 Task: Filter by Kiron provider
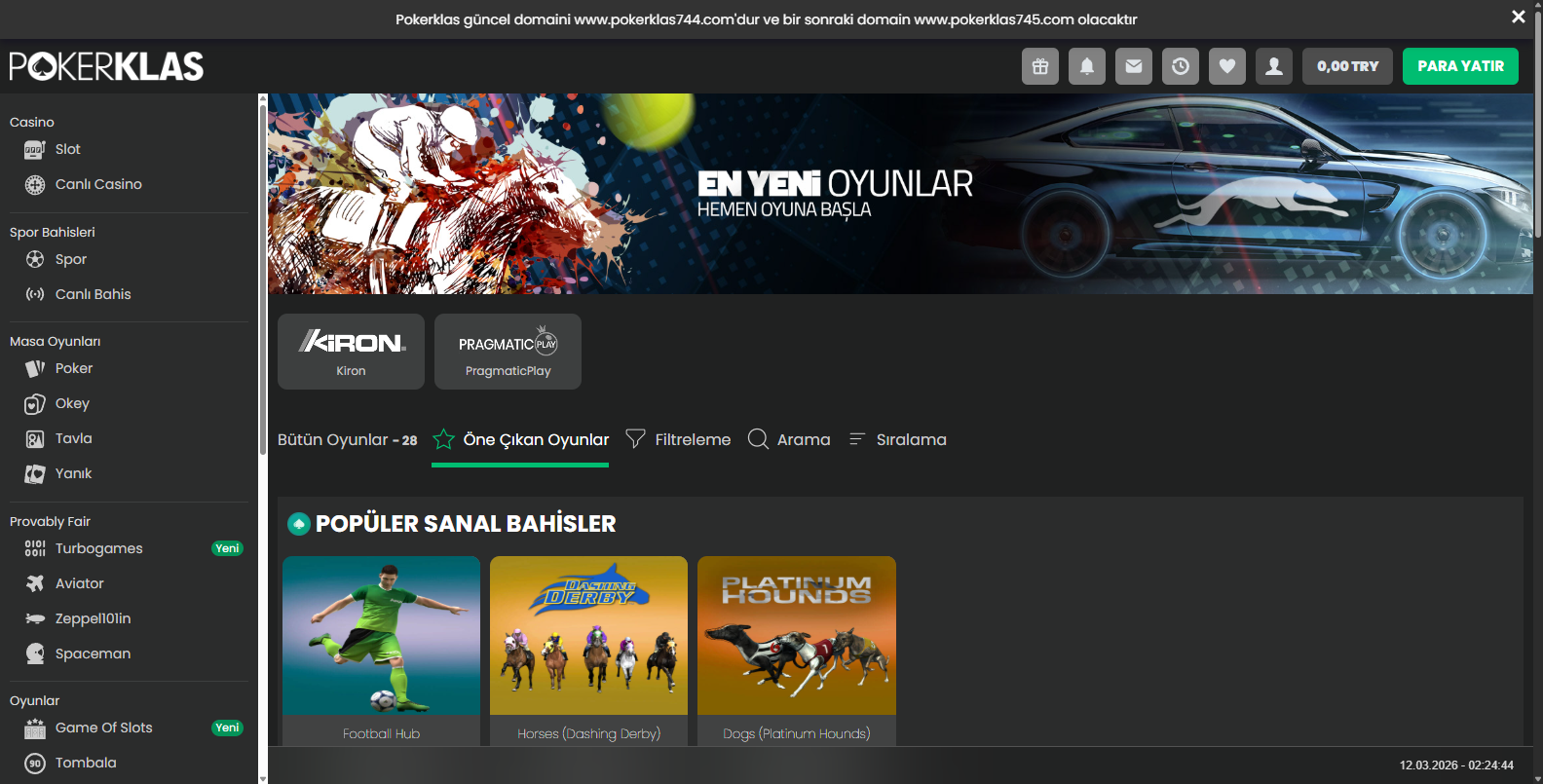(351, 352)
